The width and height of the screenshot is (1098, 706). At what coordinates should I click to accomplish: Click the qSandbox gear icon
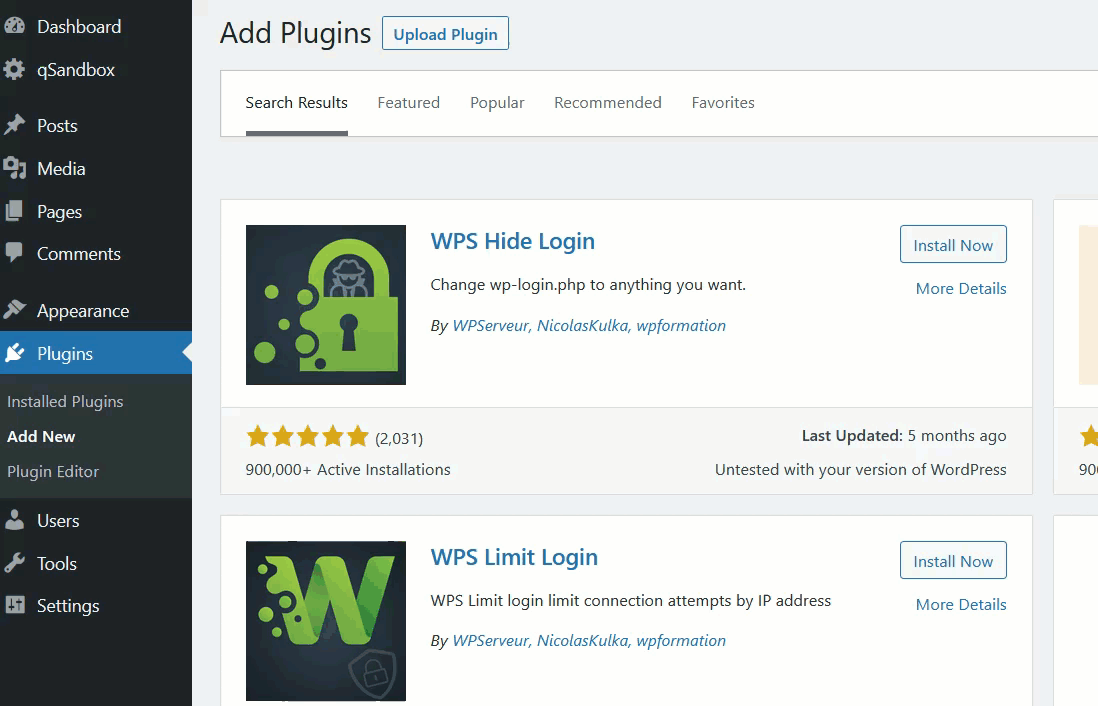pyautogui.click(x=14, y=70)
